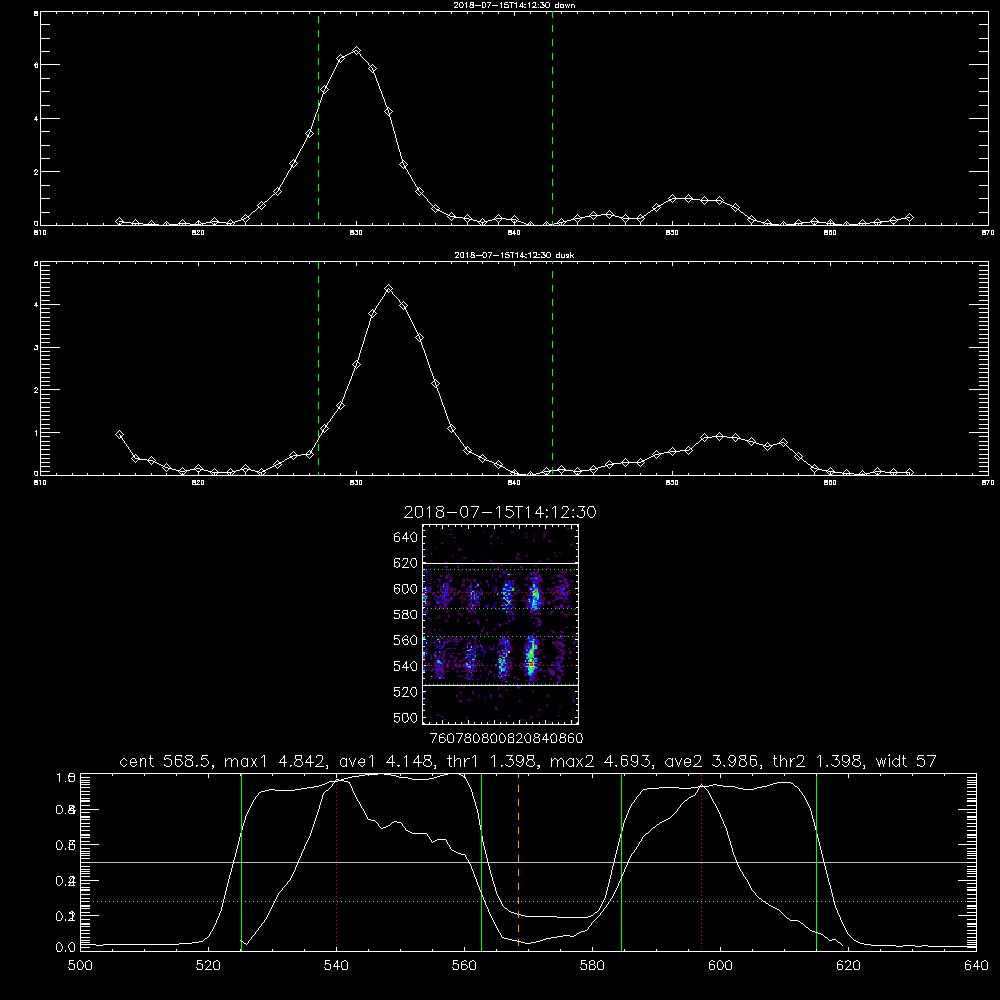Click the right green dashed line in dawn plot
This screenshot has height=1000, width=1000.
552,118
